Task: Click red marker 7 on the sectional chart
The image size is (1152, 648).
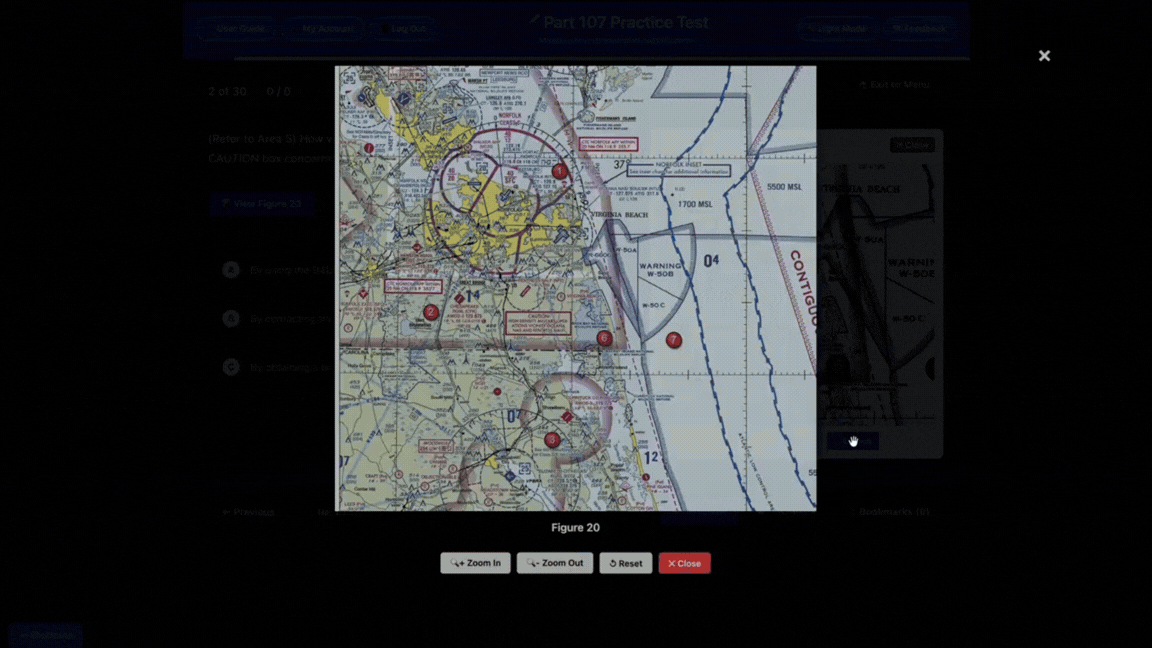Action: click(673, 340)
